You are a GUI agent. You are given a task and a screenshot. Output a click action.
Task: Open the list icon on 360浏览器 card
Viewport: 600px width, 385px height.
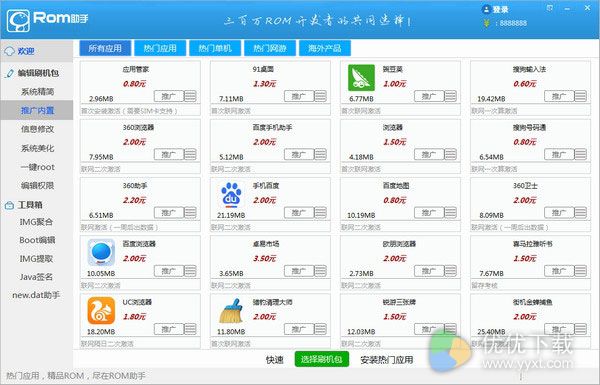(190, 154)
